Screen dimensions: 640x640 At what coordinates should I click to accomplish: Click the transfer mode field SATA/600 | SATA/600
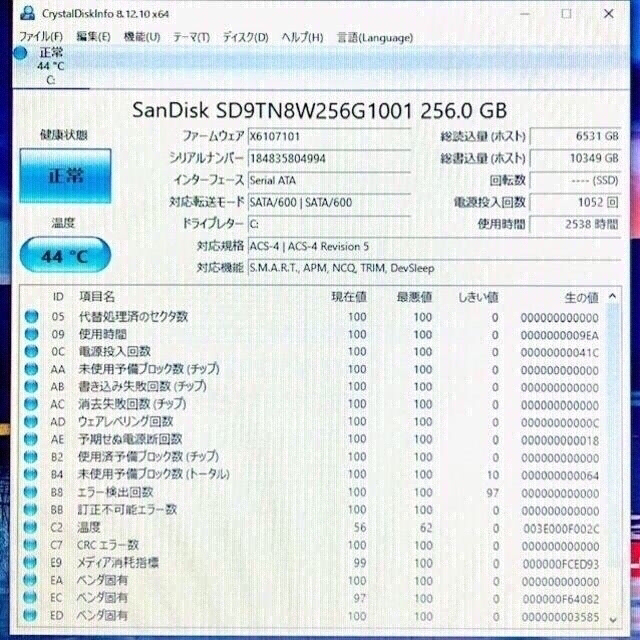pos(329,202)
